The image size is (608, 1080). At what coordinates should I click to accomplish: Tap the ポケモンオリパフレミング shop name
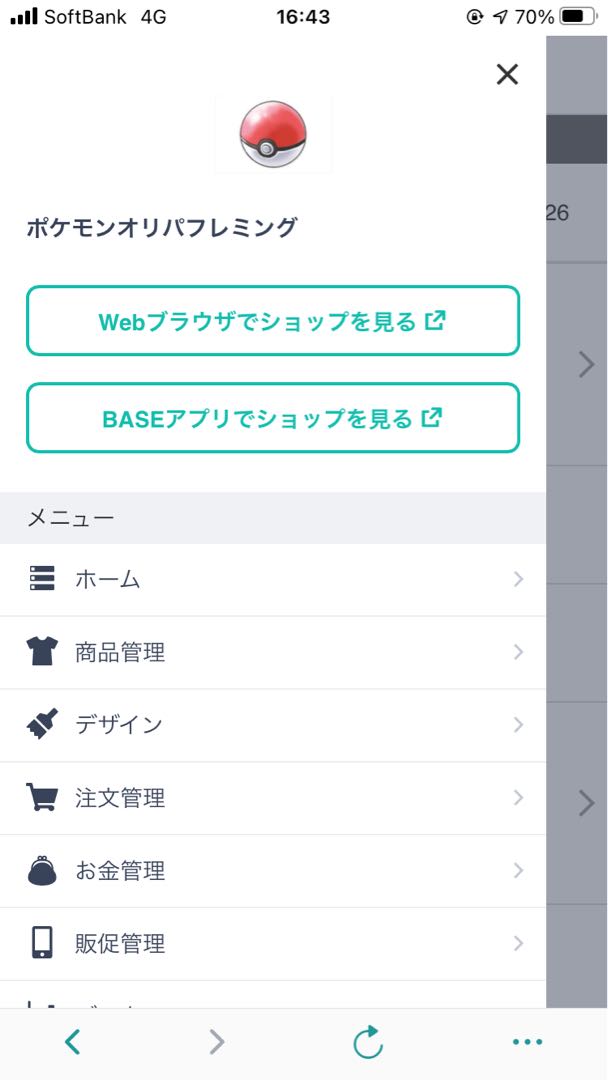pos(162,228)
